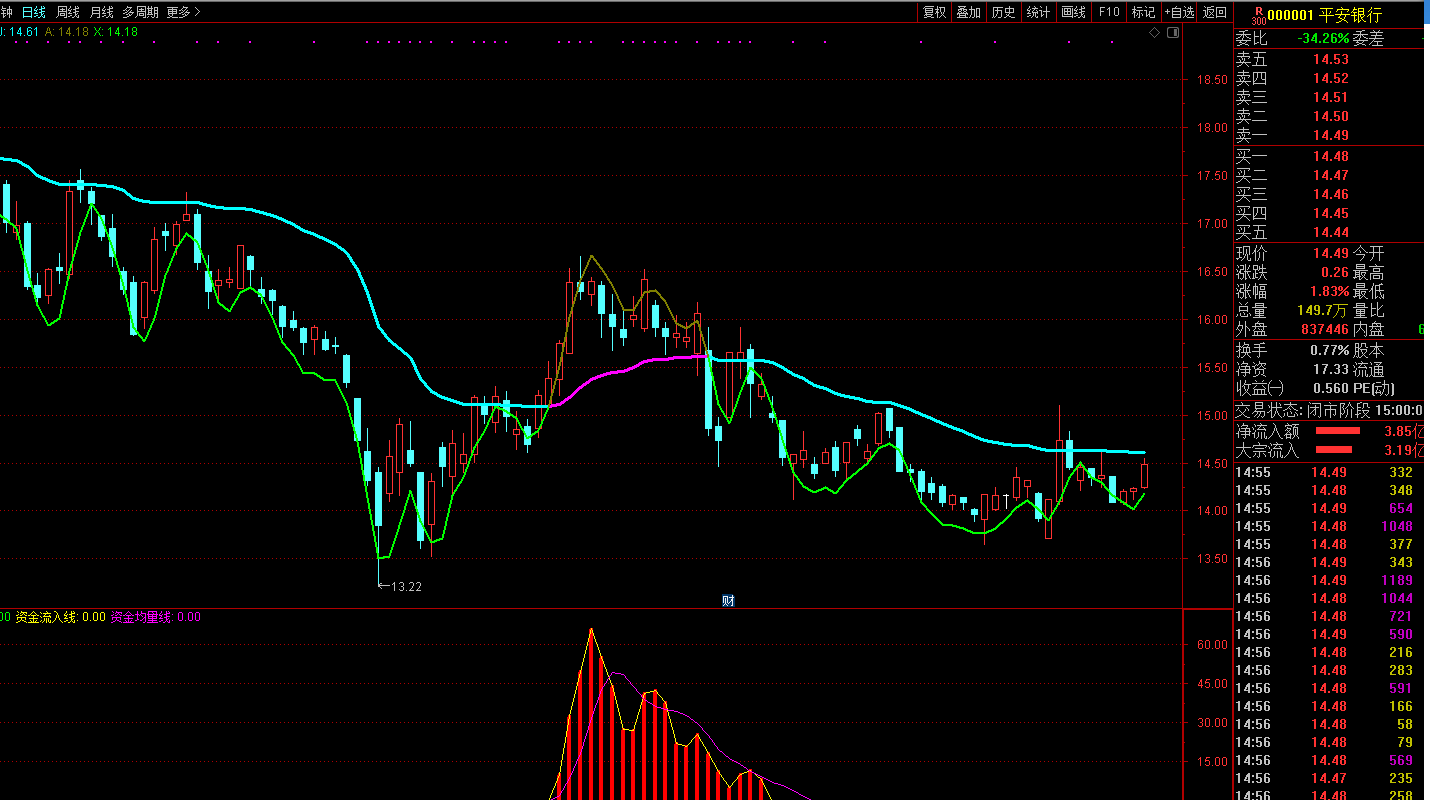Add stock to watchlist with +自选
The height and width of the screenshot is (800, 1430).
pos(1179,12)
